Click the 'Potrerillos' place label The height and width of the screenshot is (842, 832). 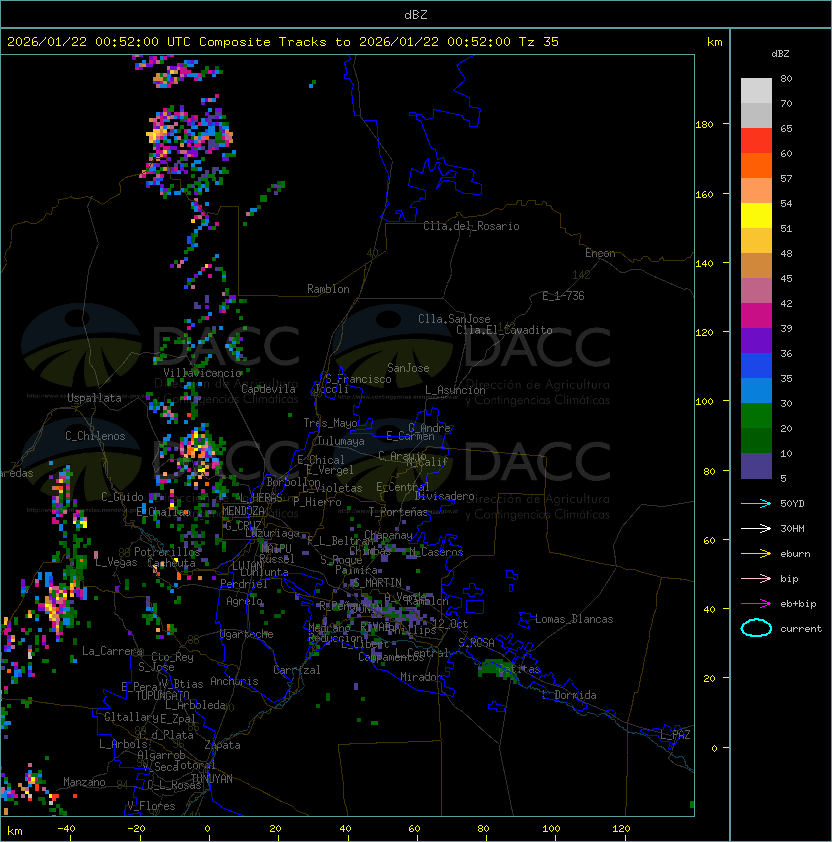pos(167,551)
